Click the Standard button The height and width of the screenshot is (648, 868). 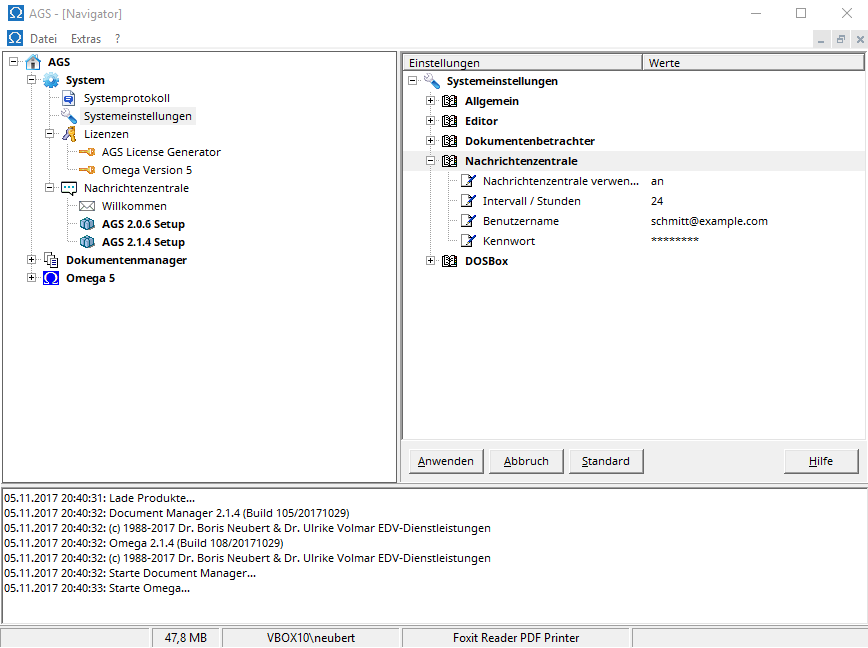click(606, 462)
